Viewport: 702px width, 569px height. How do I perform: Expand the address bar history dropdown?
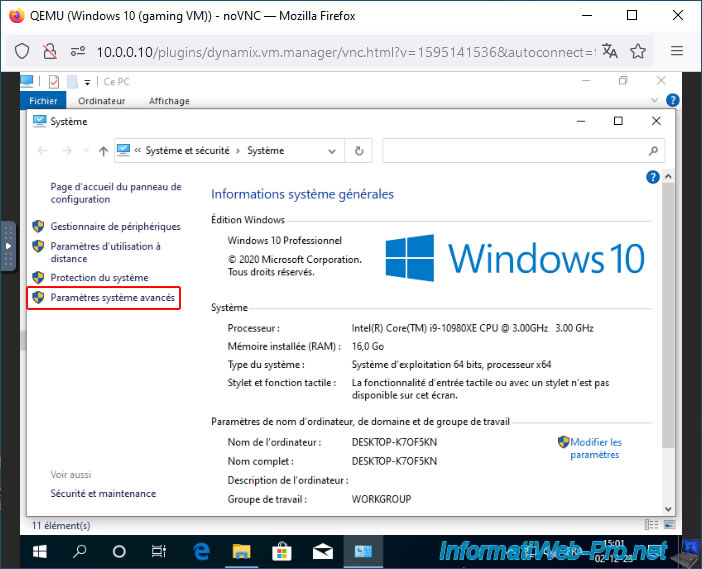point(332,151)
